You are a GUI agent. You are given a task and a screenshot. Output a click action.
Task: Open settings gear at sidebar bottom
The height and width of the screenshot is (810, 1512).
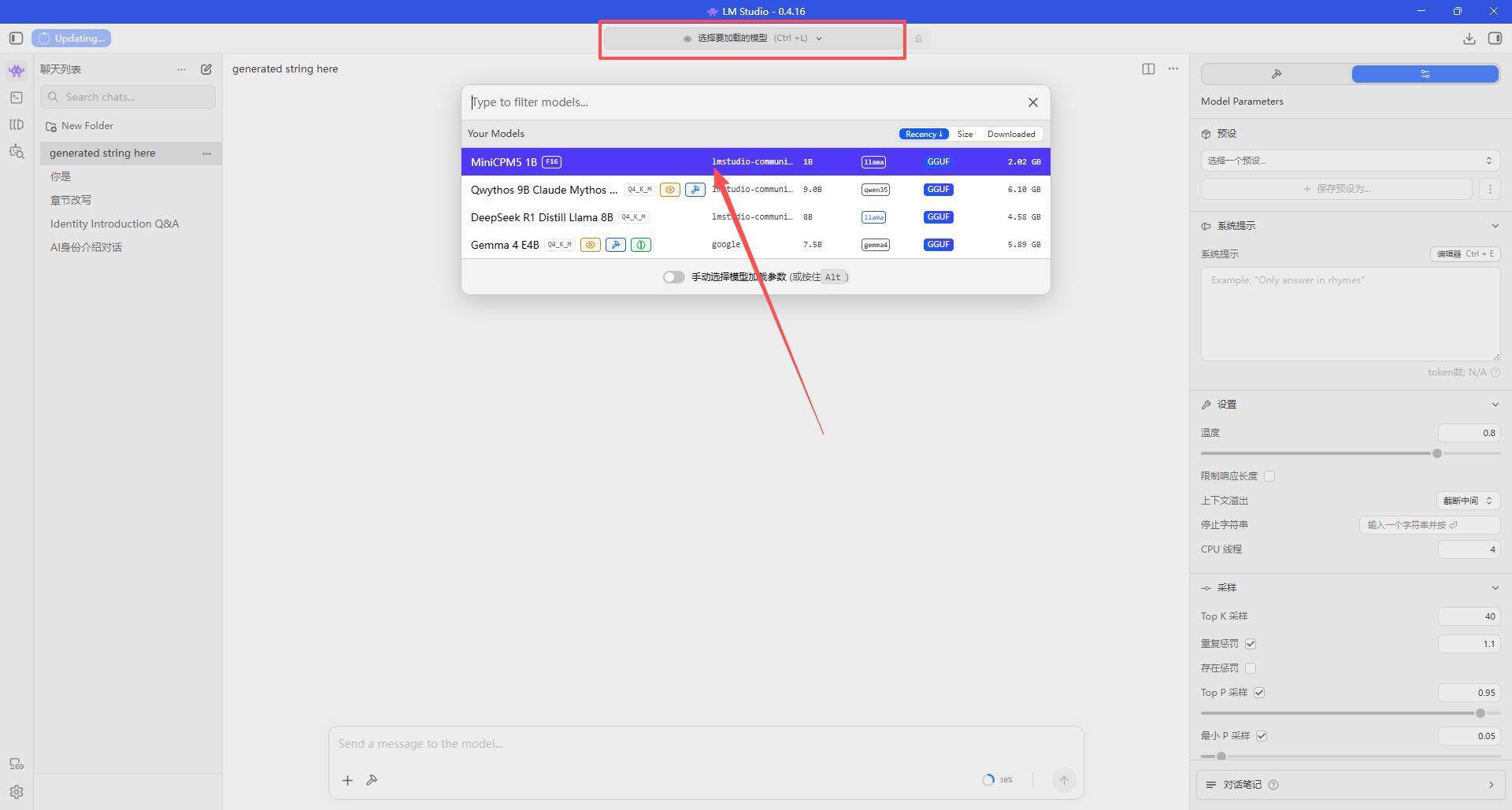pos(17,792)
